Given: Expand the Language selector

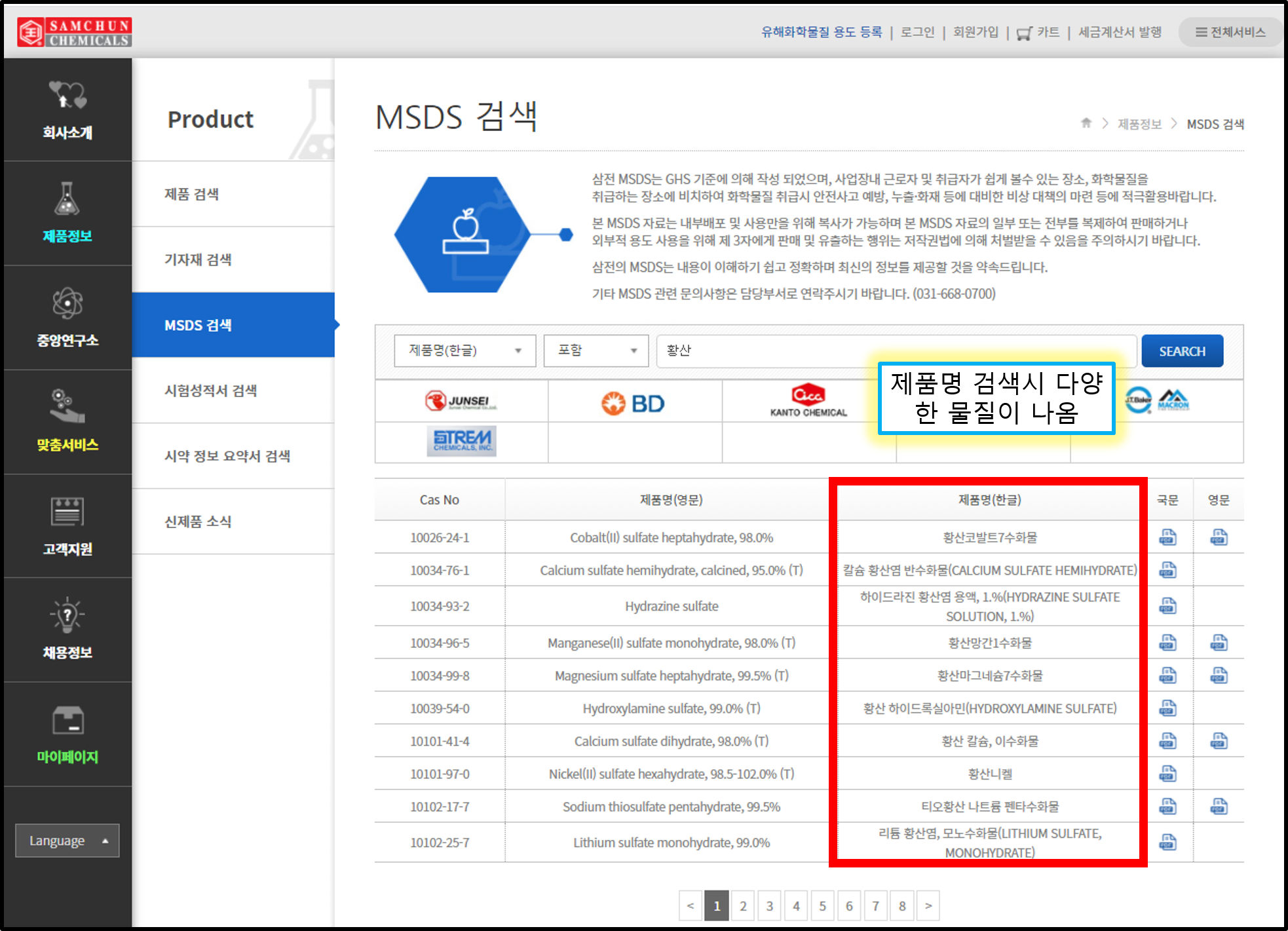Looking at the screenshot, I should (67, 841).
